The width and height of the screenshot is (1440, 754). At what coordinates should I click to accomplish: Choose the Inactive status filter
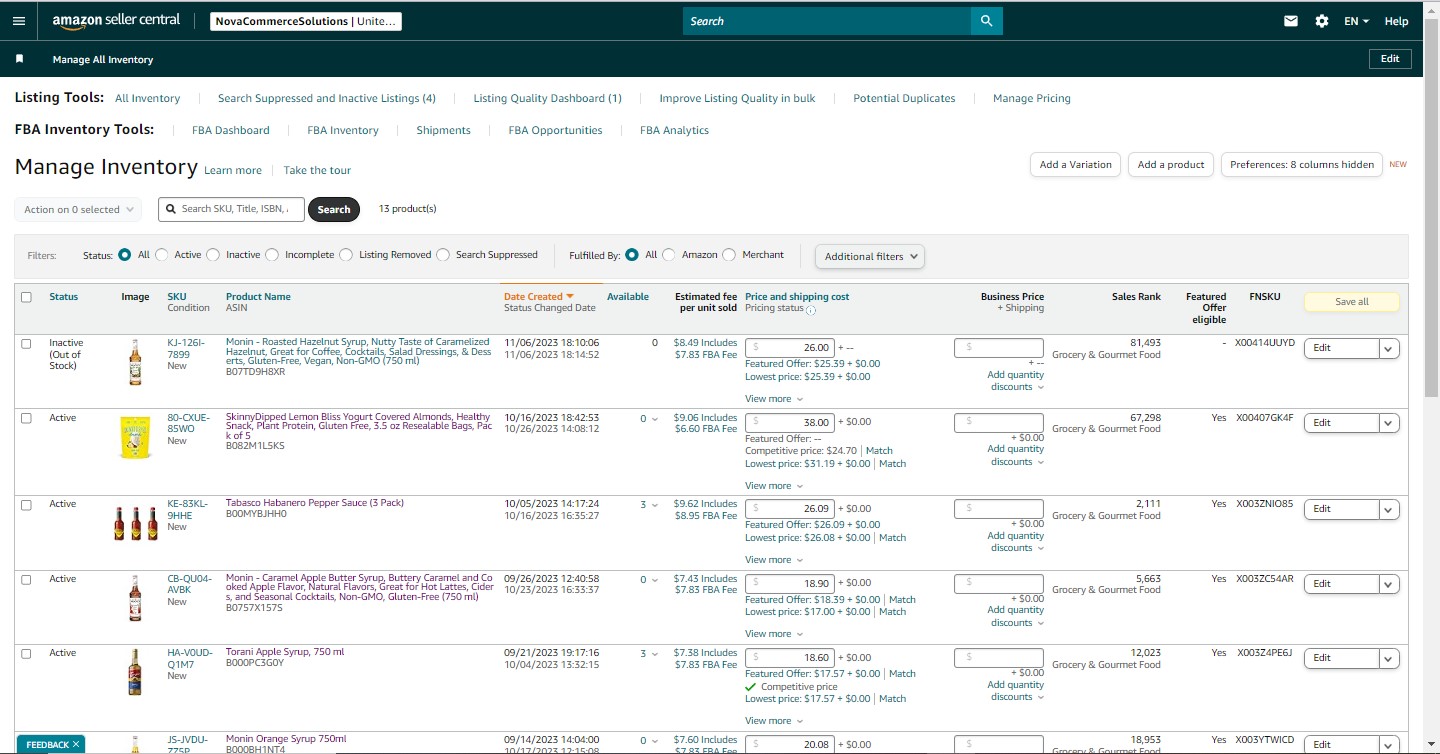pos(213,255)
